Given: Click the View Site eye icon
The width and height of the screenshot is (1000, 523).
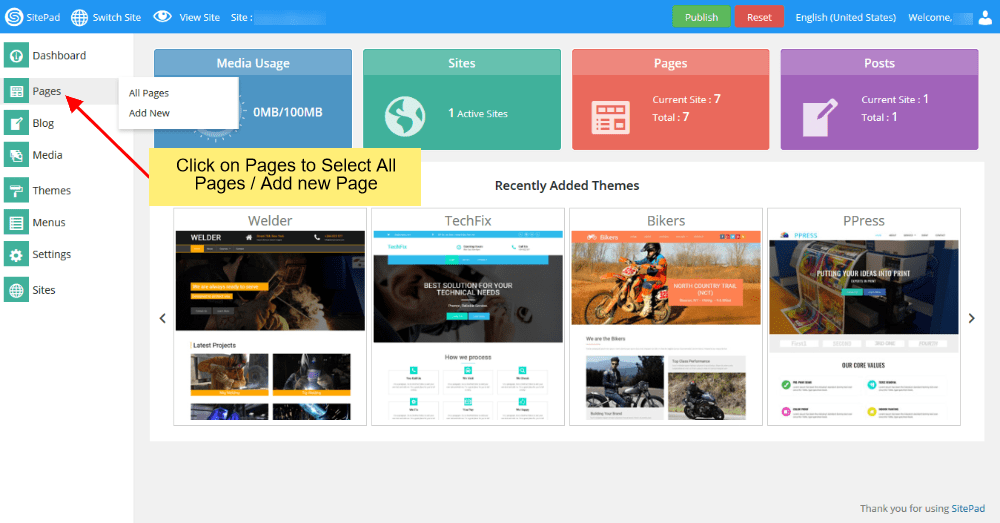Looking at the screenshot, I should pos(163,17).
